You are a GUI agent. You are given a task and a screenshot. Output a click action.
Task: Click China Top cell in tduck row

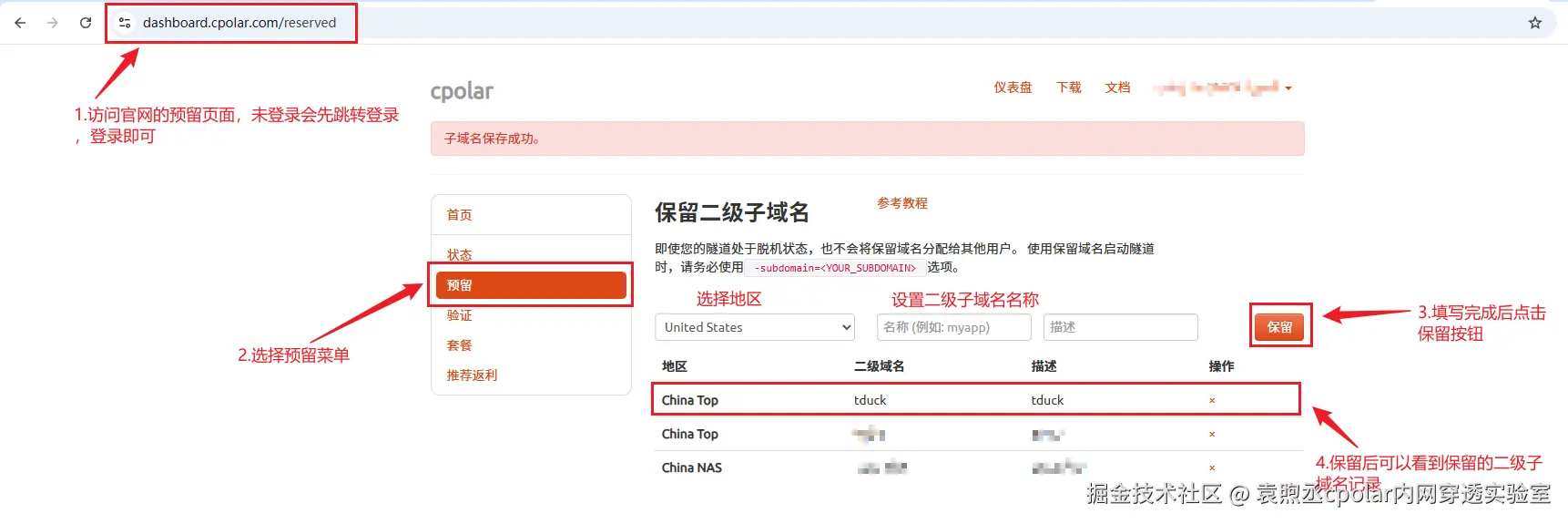click(689, 400)
